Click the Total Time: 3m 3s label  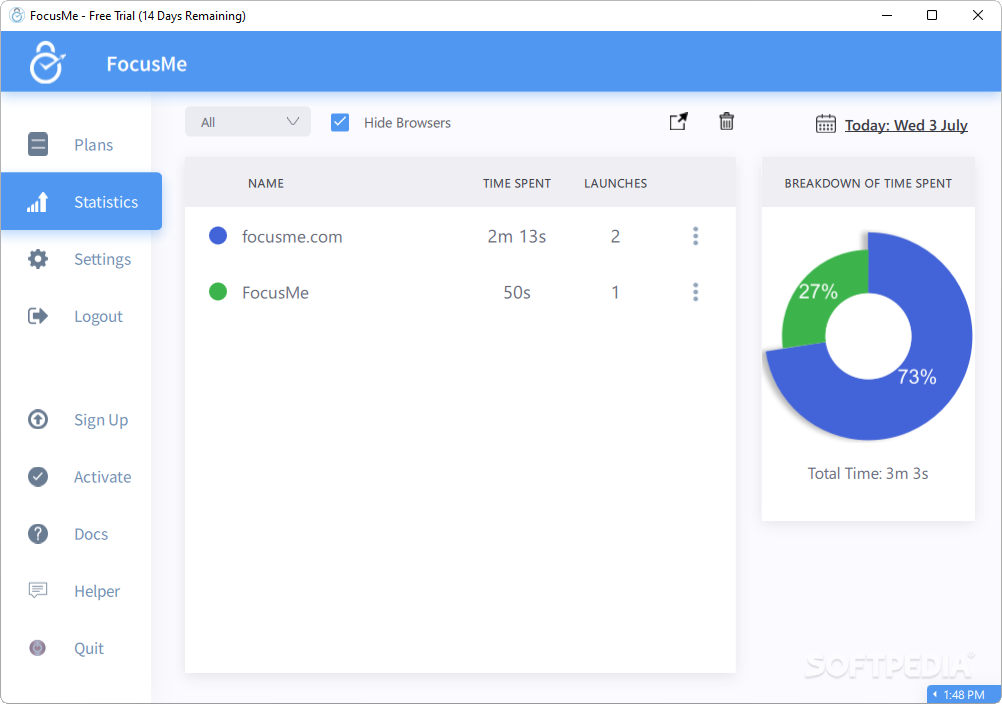tap(868, 473)
